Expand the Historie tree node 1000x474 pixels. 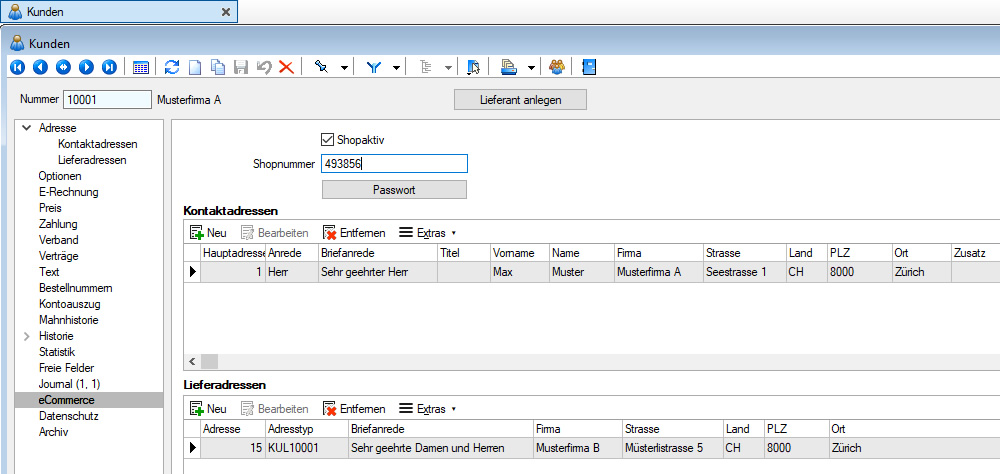(x=25, y=336)
